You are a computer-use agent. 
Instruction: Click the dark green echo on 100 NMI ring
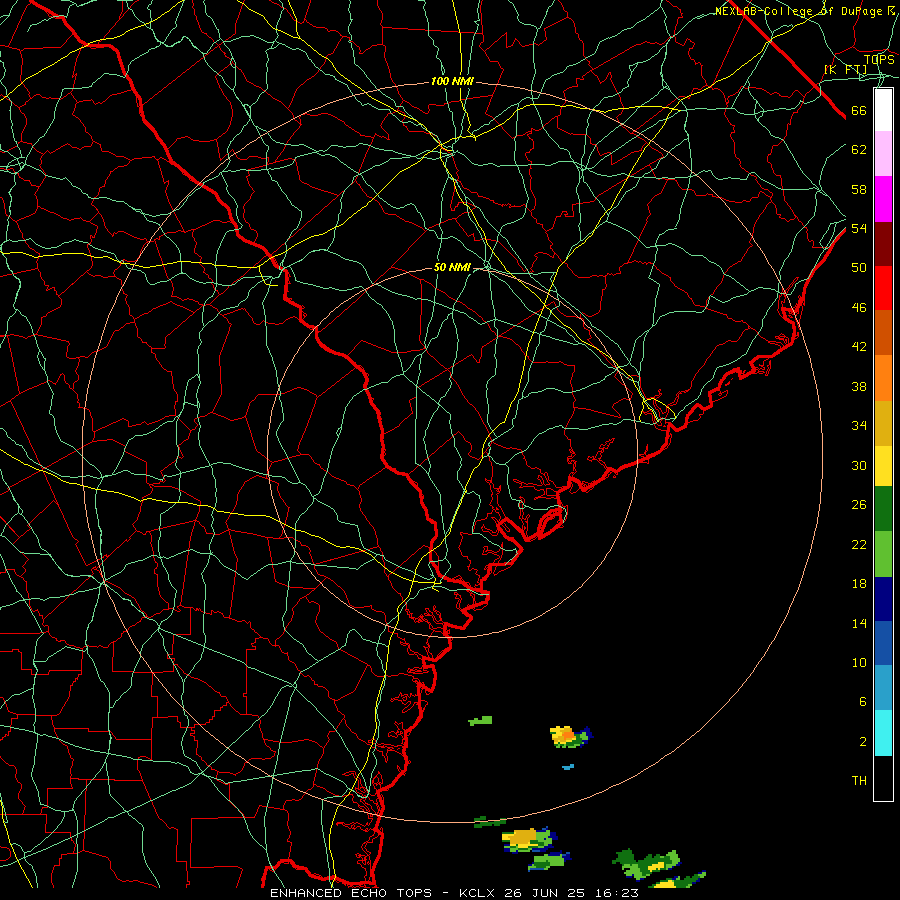coord(490,823)
